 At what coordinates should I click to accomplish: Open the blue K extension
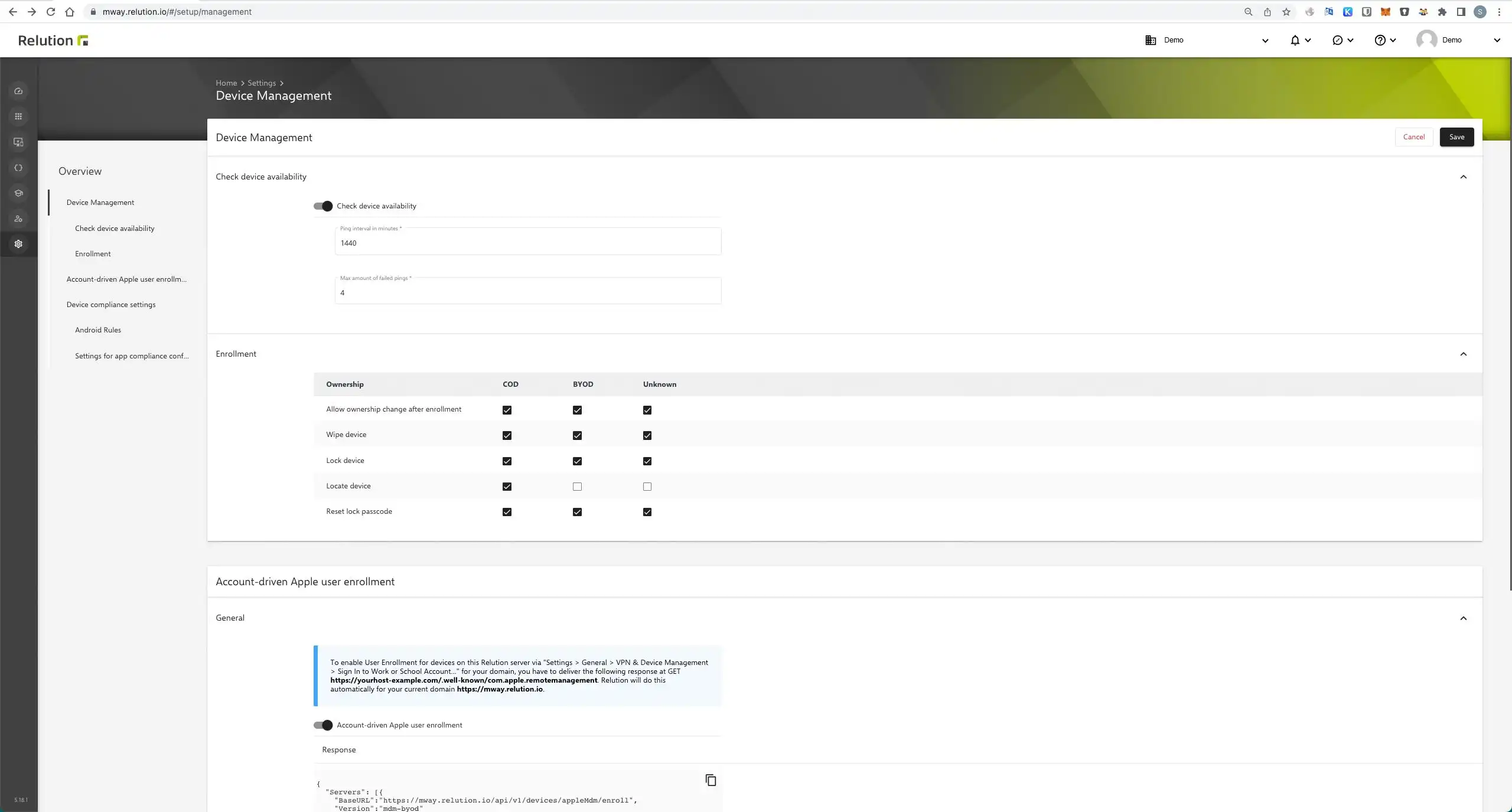[x=1347, y=12]
